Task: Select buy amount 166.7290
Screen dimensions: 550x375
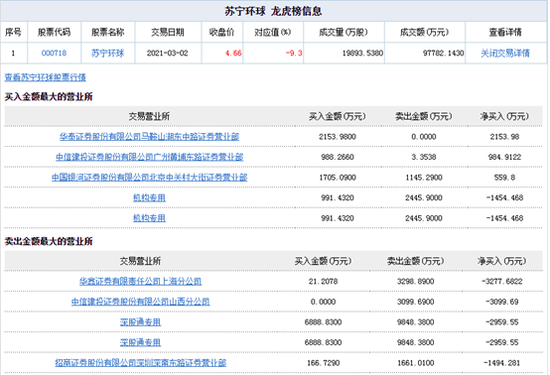Action: 323,362
